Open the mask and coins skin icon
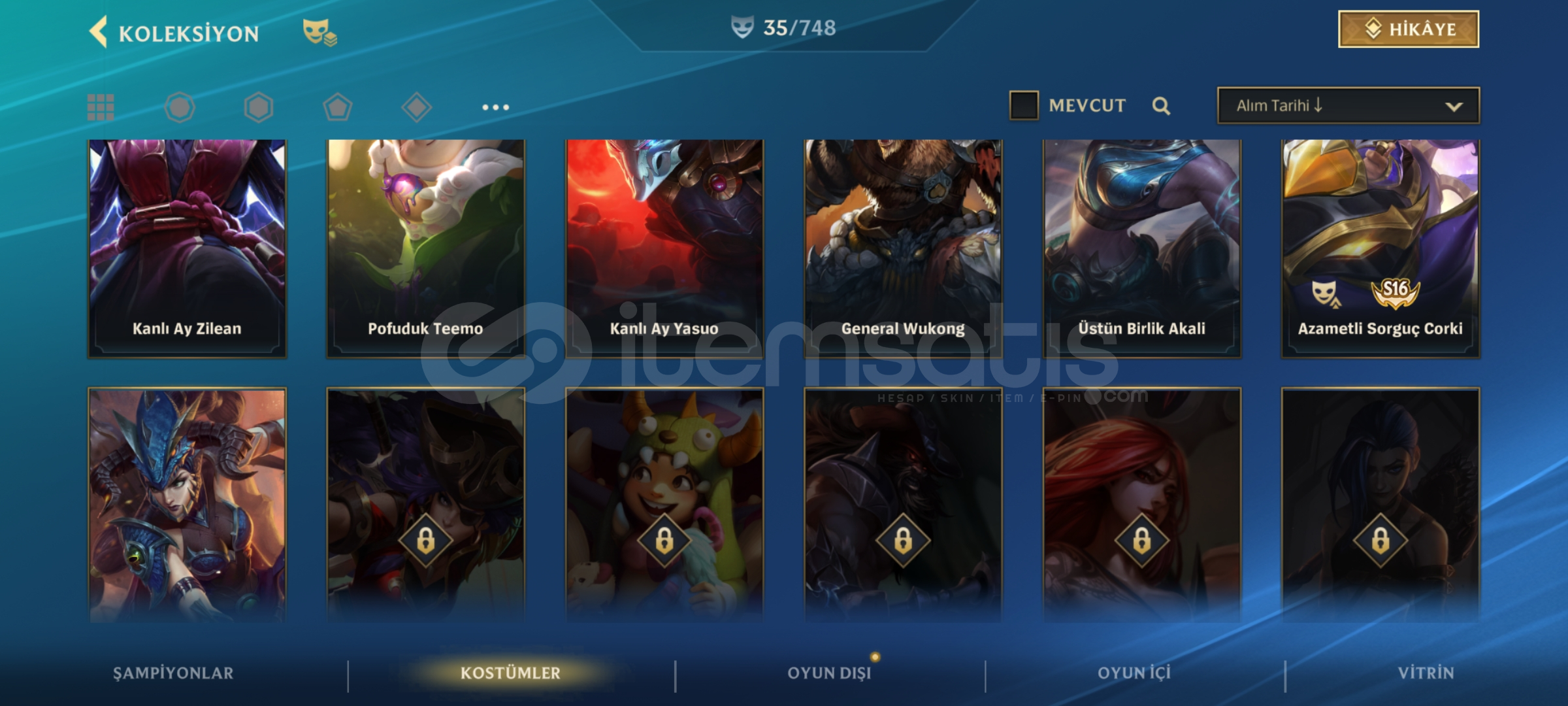 click(x=319, y=33)
